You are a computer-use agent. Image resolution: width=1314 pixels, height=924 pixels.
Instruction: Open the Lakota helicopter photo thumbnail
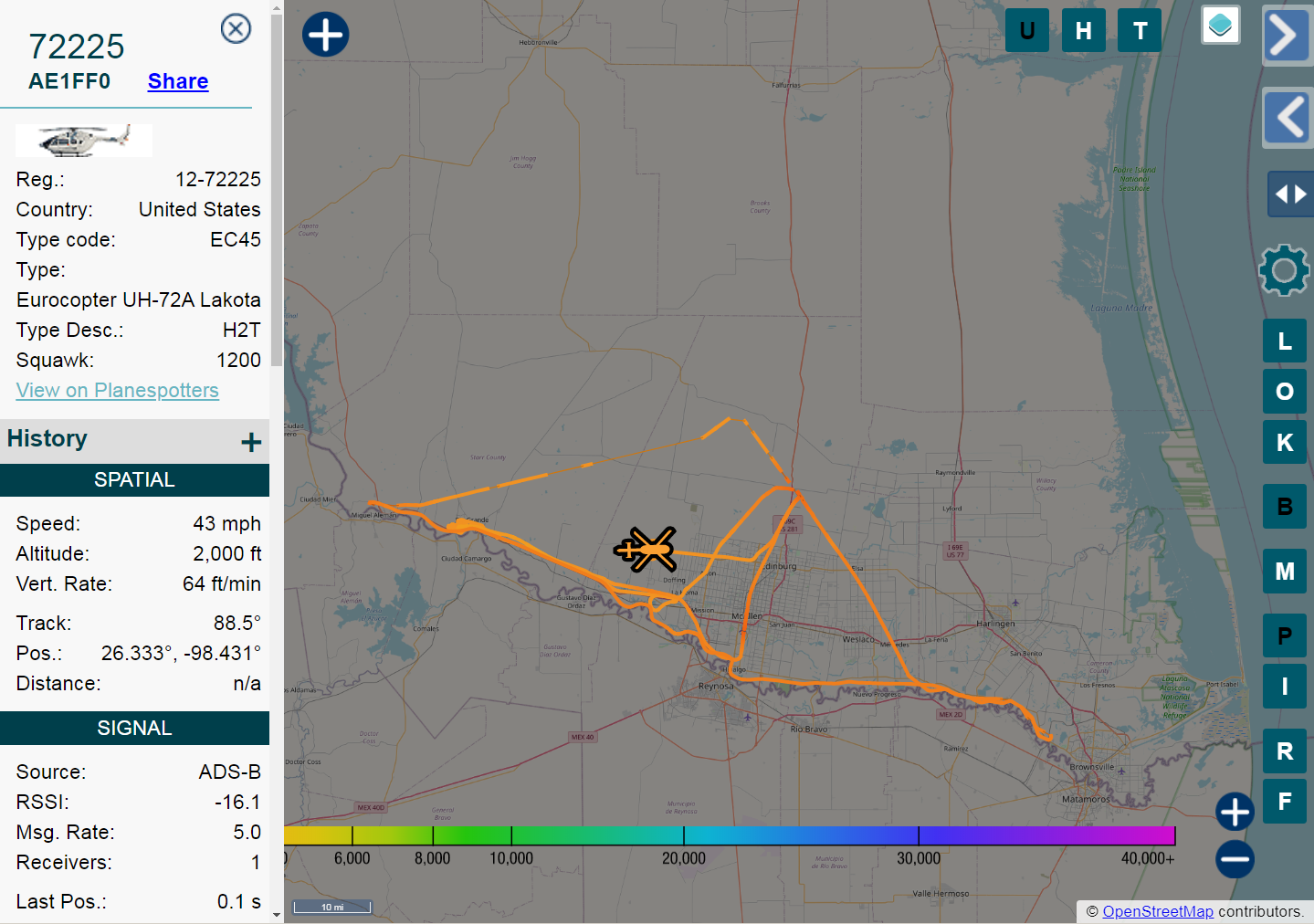coord(84,140)
